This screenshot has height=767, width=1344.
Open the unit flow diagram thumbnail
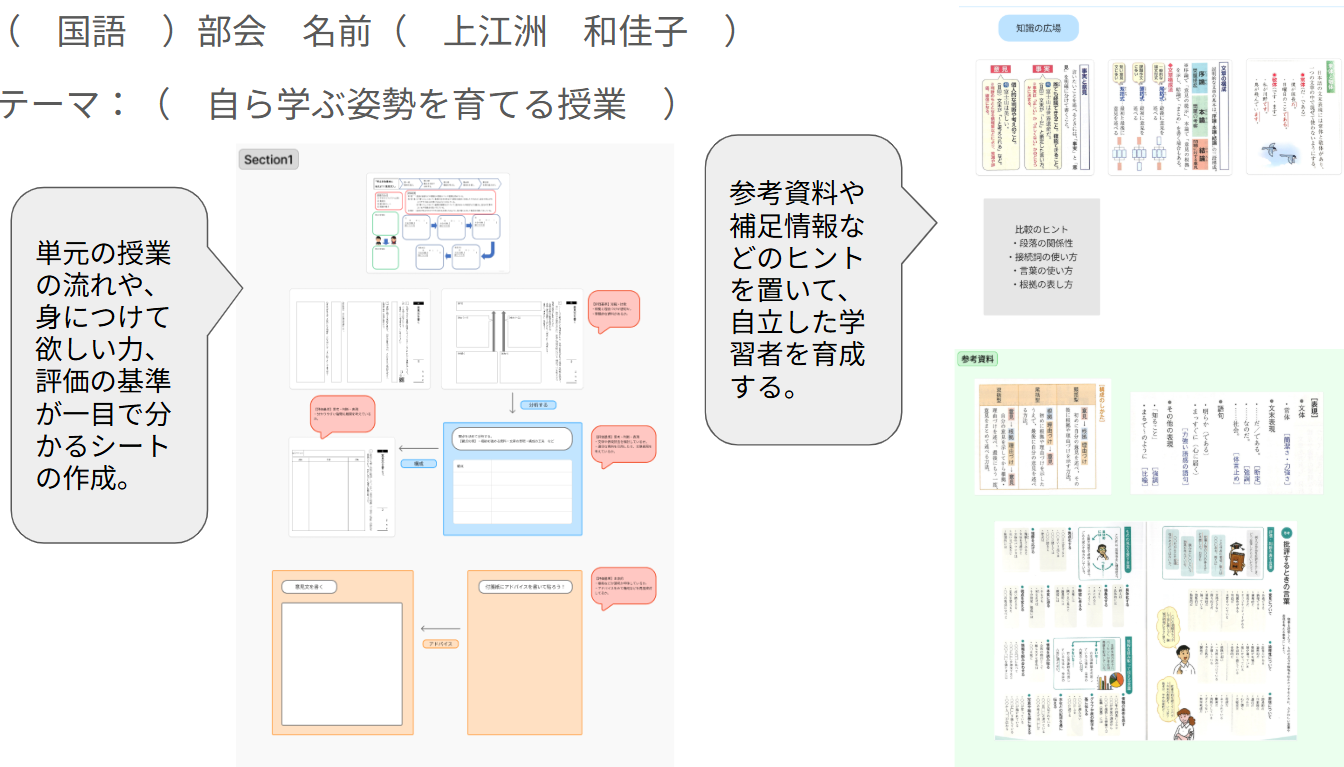(x=437, y=223)
